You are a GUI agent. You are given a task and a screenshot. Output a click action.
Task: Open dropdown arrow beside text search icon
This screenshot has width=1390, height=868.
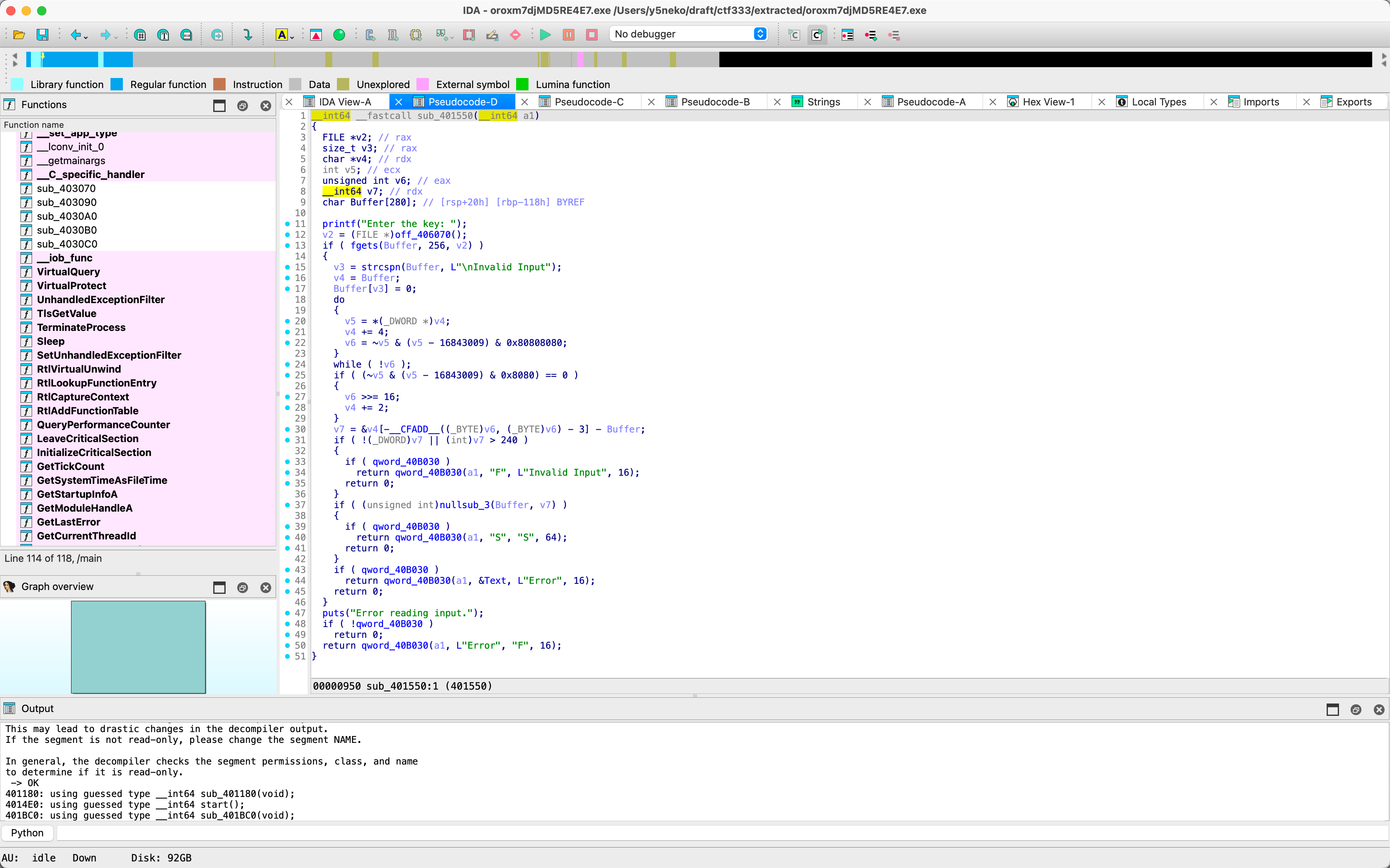[292, 37]
